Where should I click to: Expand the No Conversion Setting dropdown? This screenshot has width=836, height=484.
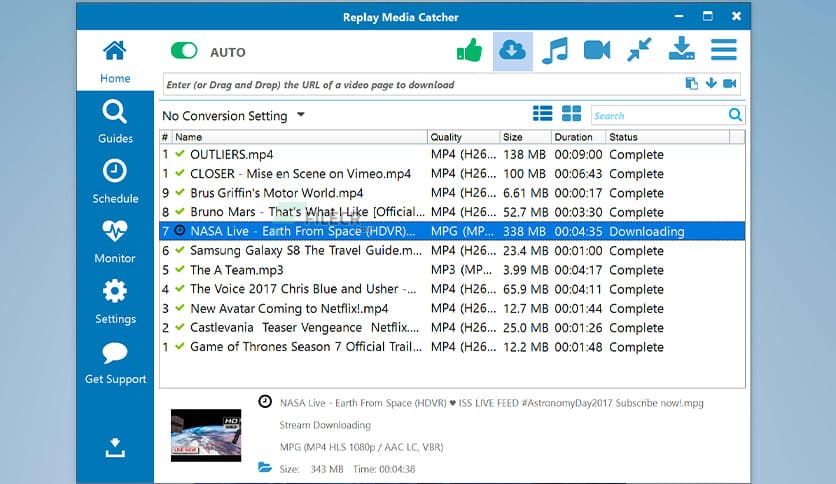click(x=234, y=116)
